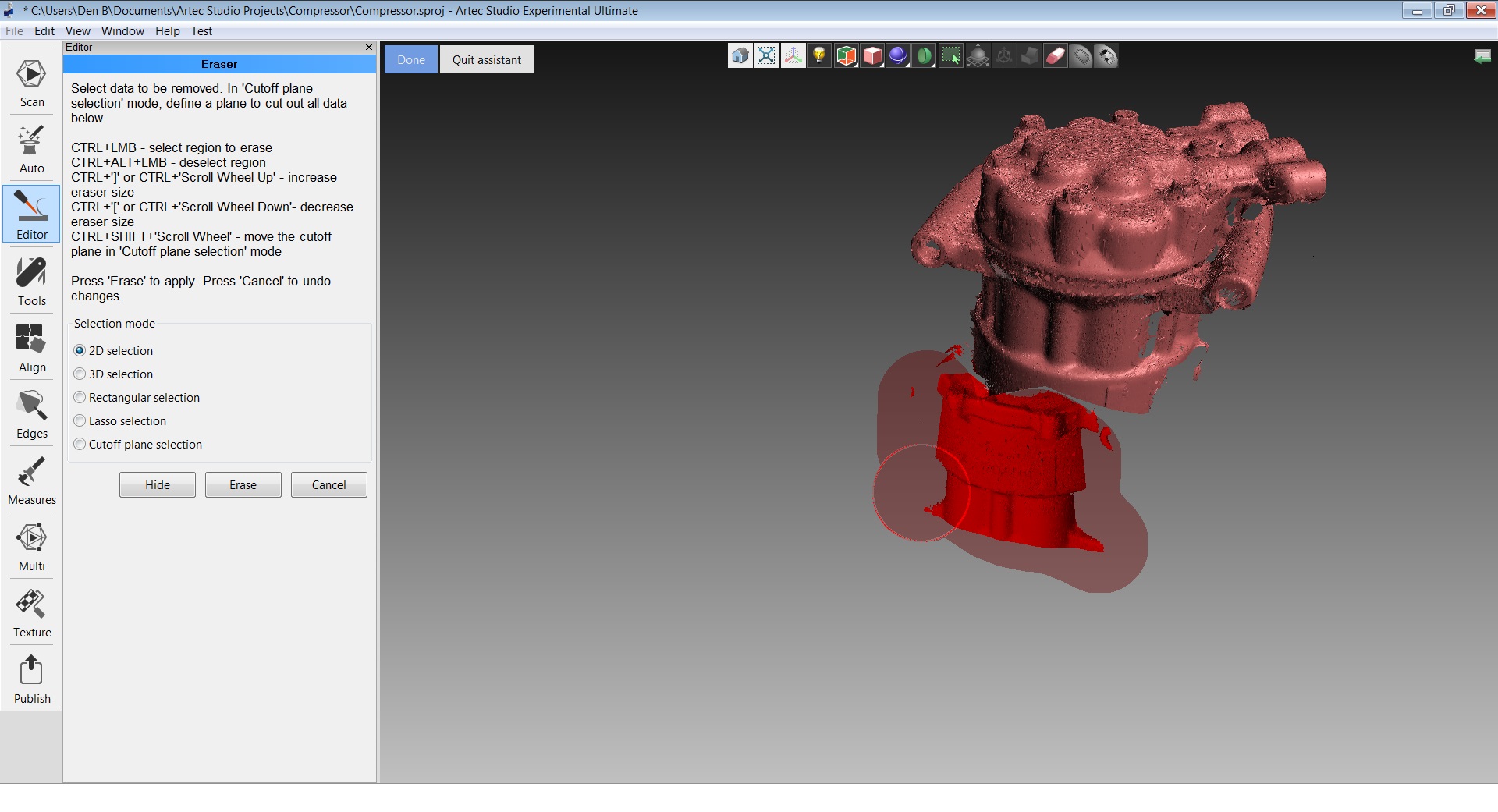Enable Cutoff plane selection mode
Viewport: 1498px width, 812px height.
pyautogui.click(x=80, y=445)
